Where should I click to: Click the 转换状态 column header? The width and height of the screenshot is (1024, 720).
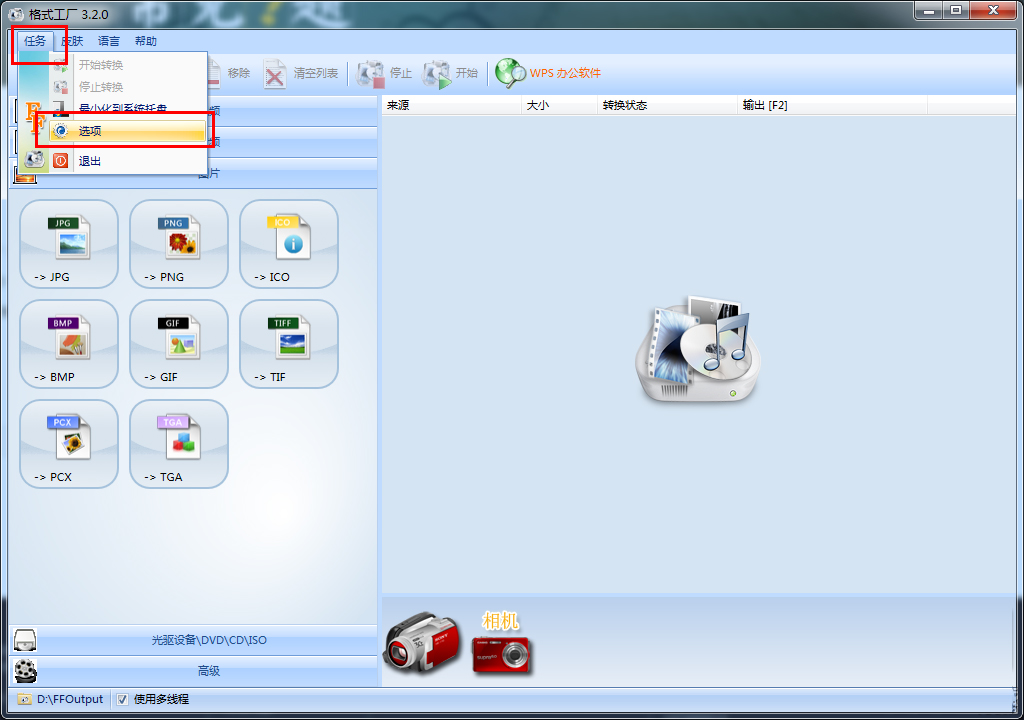pos(625,105)
